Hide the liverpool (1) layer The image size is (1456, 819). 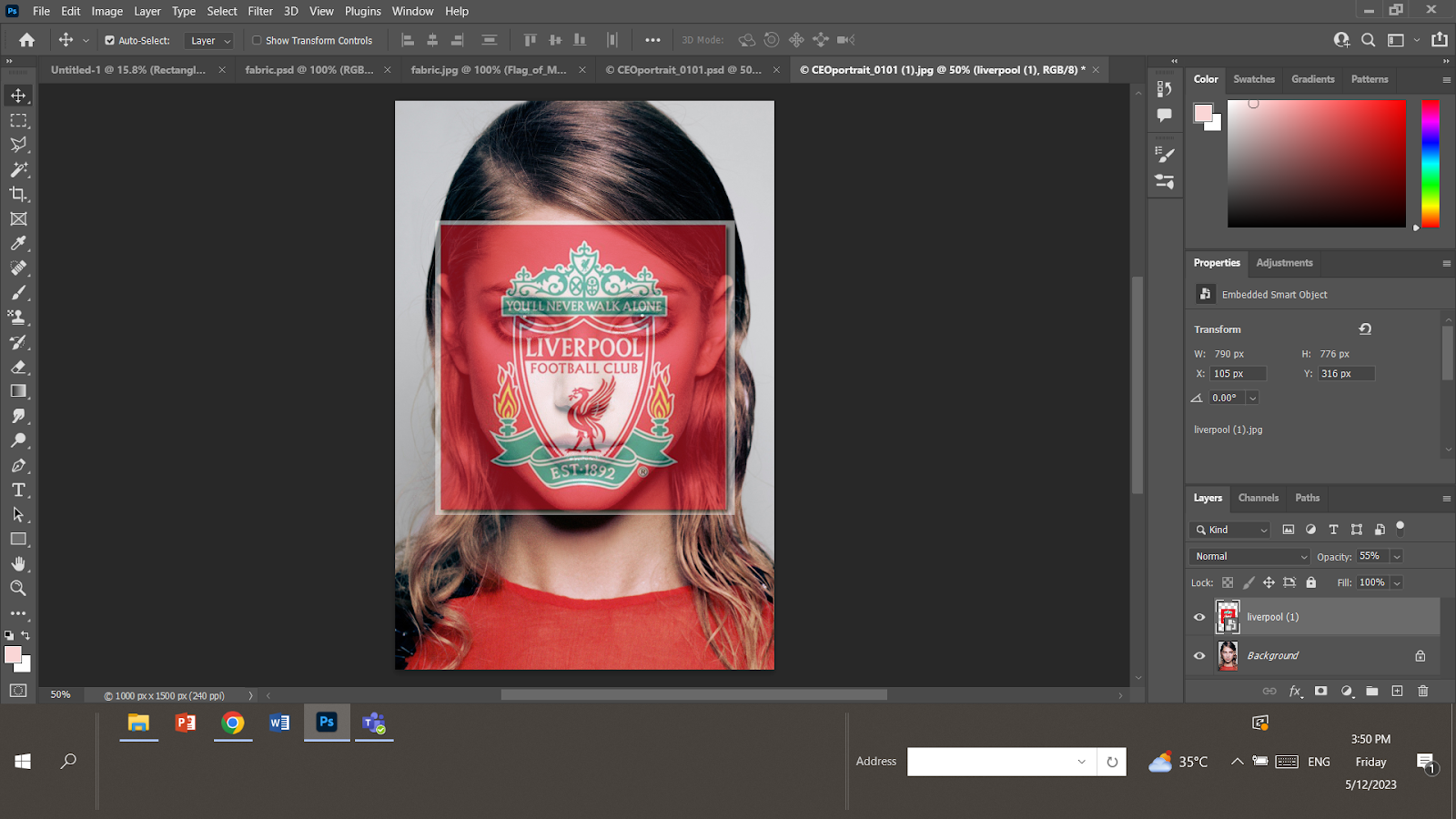pos(1199,617)
